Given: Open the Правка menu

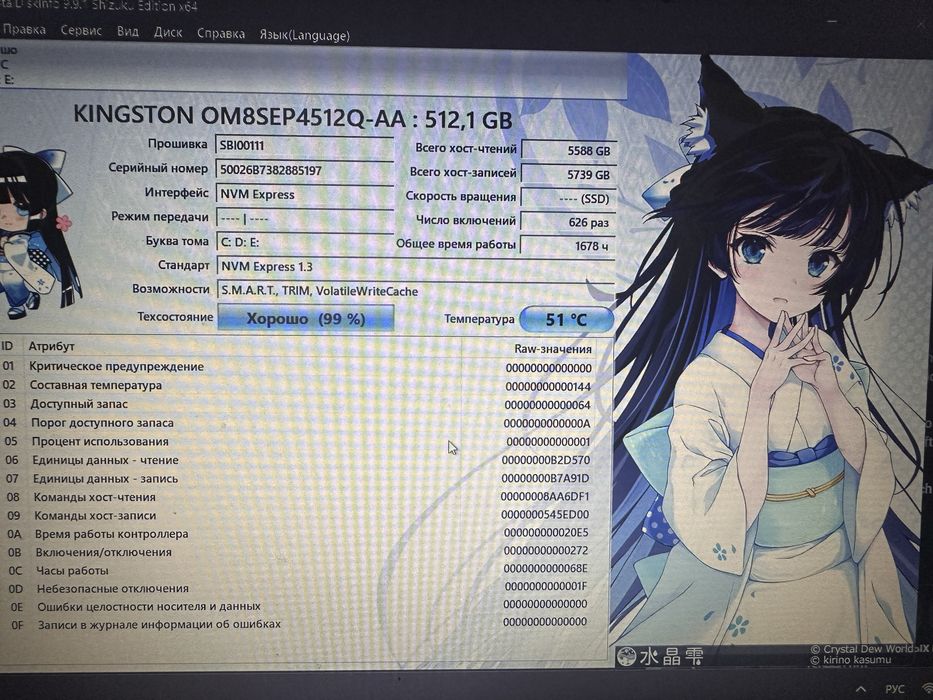Looking at the screenshot, I should [x=24, y=29].
